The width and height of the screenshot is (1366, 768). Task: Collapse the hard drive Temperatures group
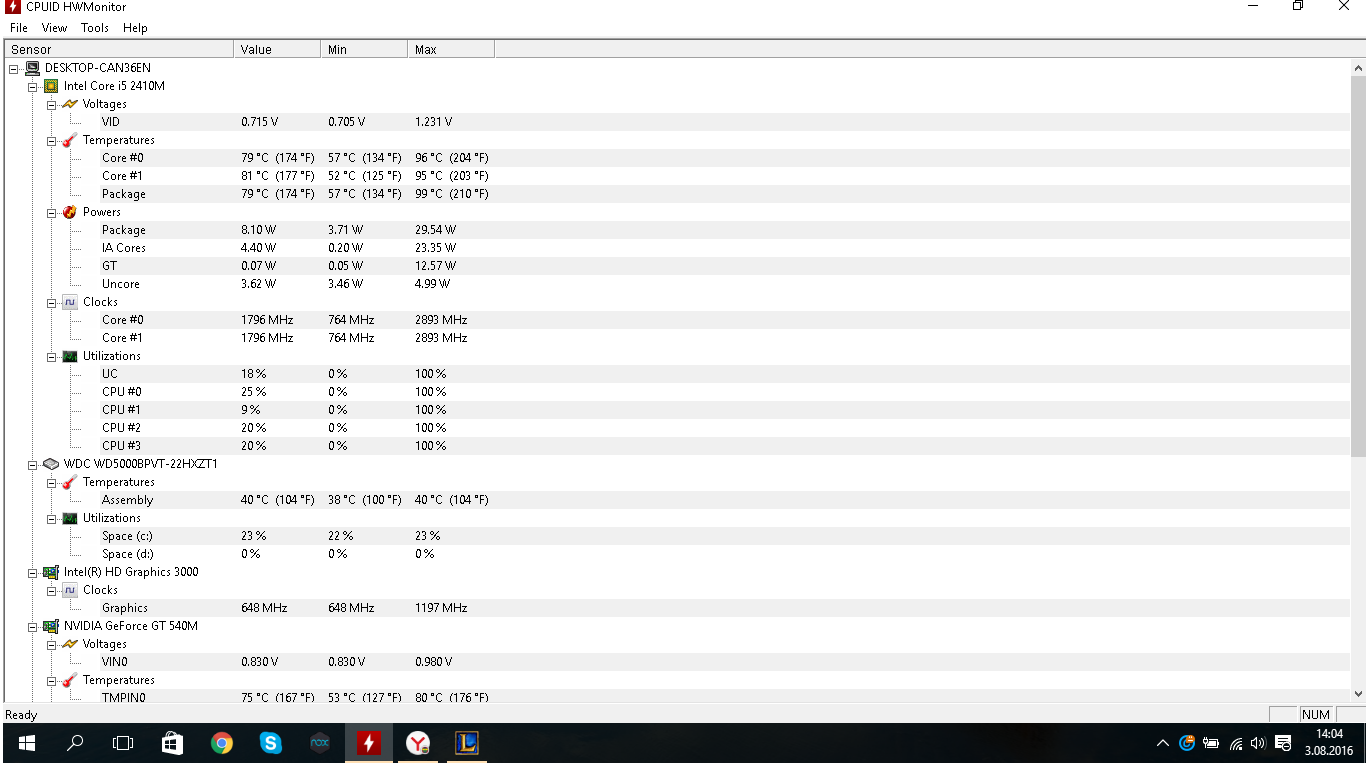(52, 482)
